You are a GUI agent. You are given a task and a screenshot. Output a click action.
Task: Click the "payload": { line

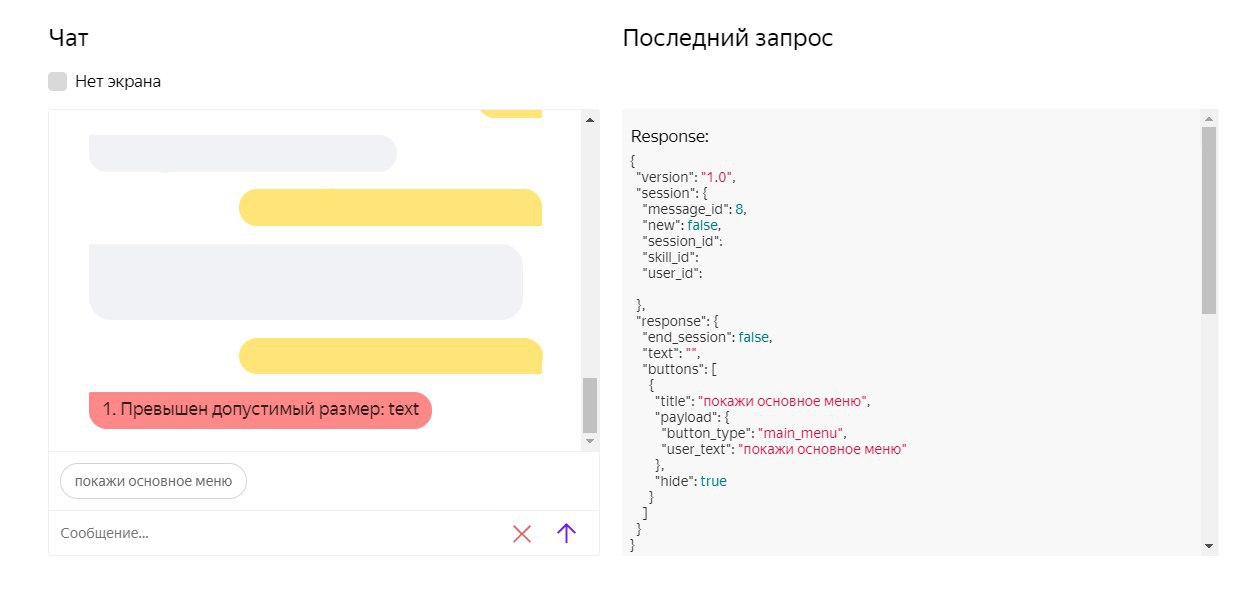click(x=694, y=417)
